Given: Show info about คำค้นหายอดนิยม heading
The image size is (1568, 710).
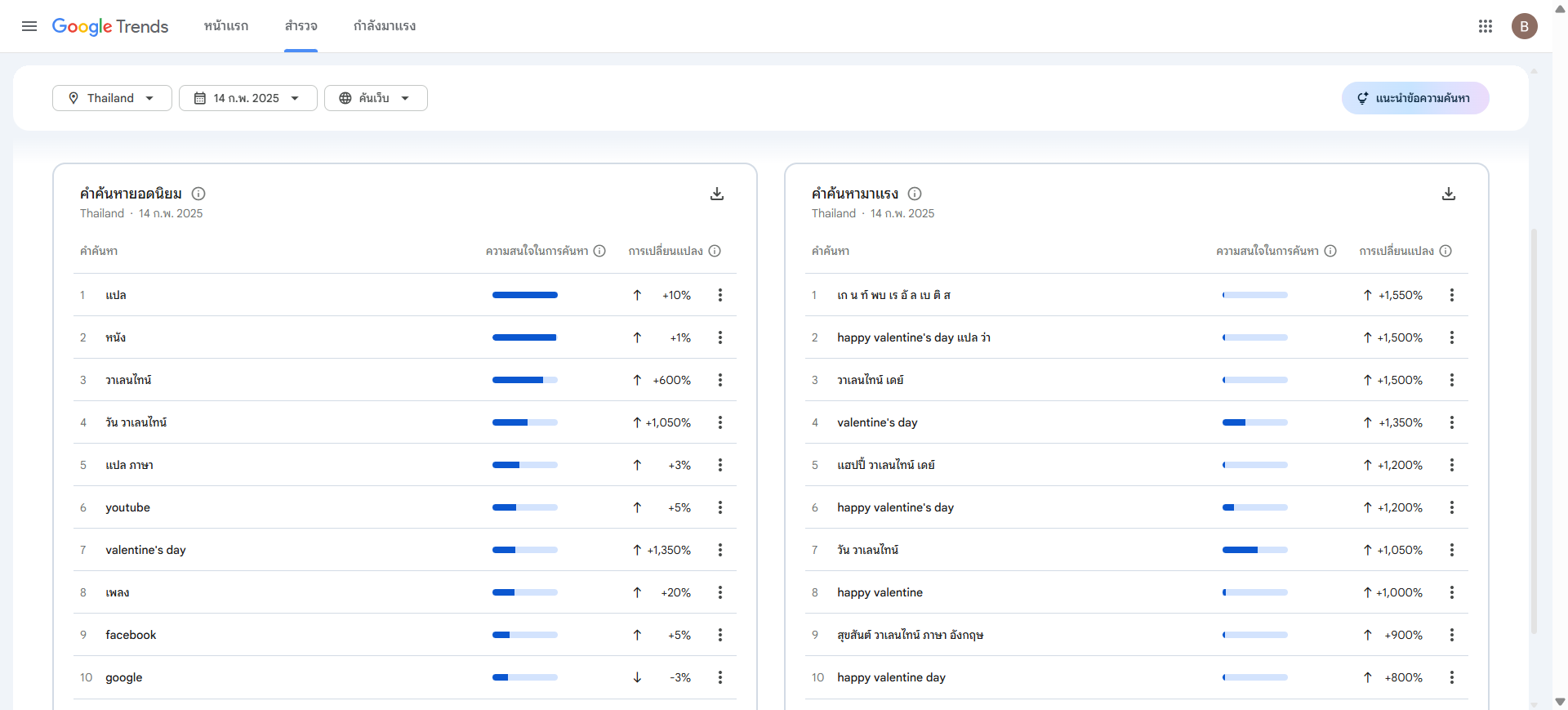Looking at the screenshot, I should coord(198,194).
